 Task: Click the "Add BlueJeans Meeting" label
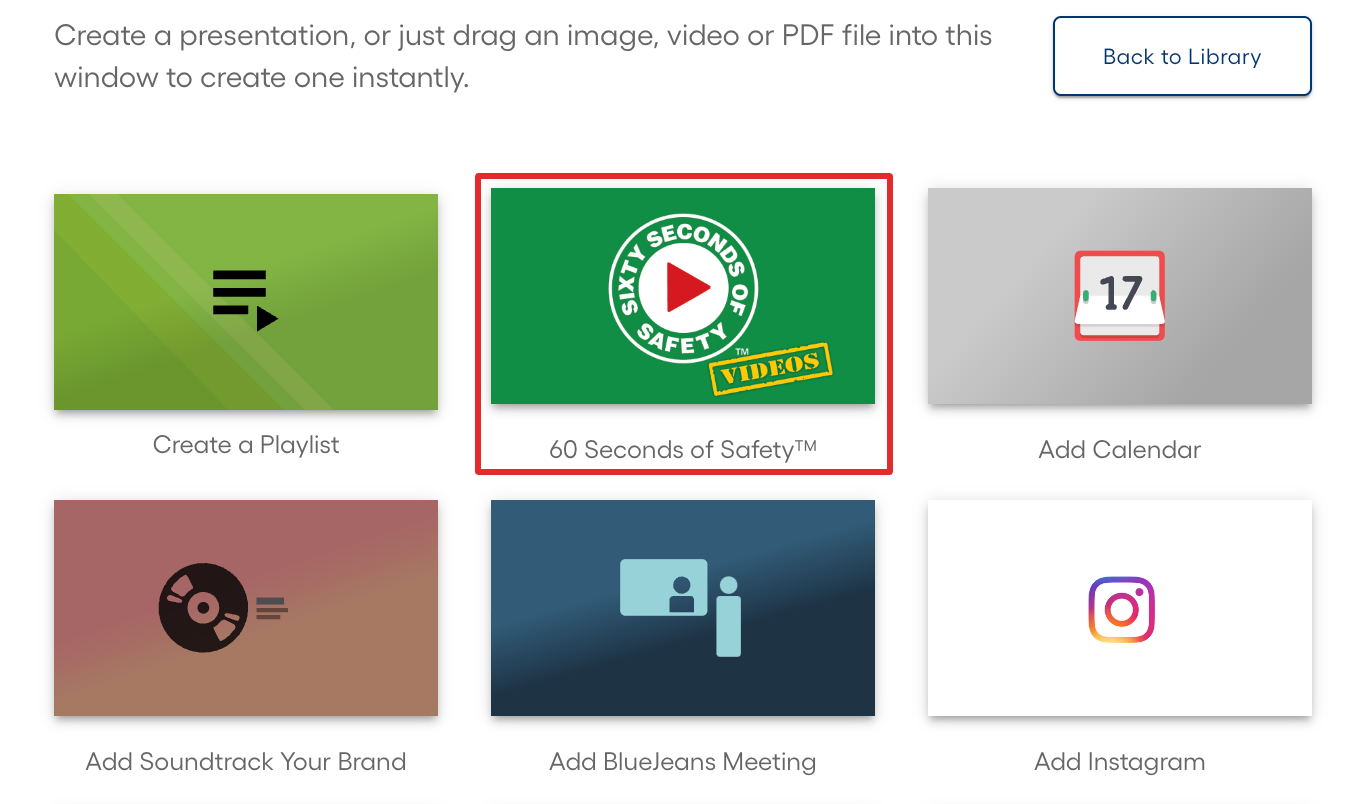pyautogui.click(x=683, y=762)
